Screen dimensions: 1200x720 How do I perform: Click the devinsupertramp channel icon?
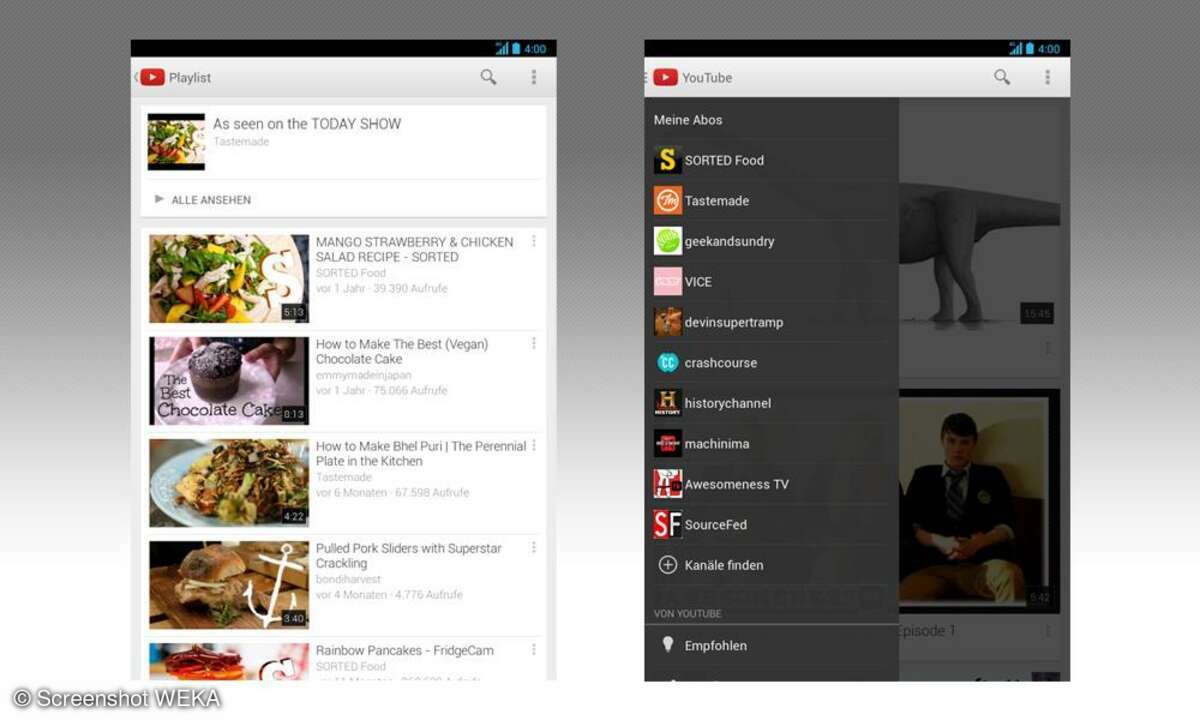668,322
